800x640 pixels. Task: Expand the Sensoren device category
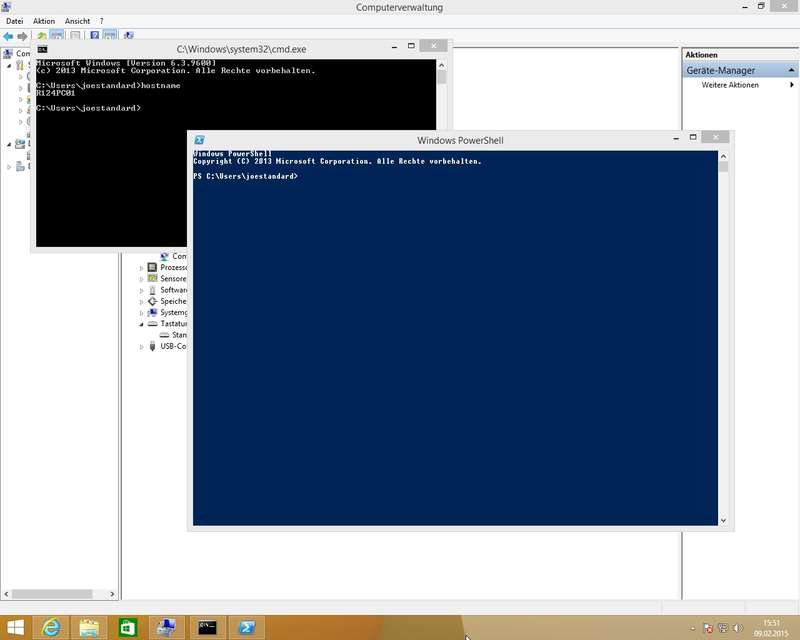click(x=141, y=279)
